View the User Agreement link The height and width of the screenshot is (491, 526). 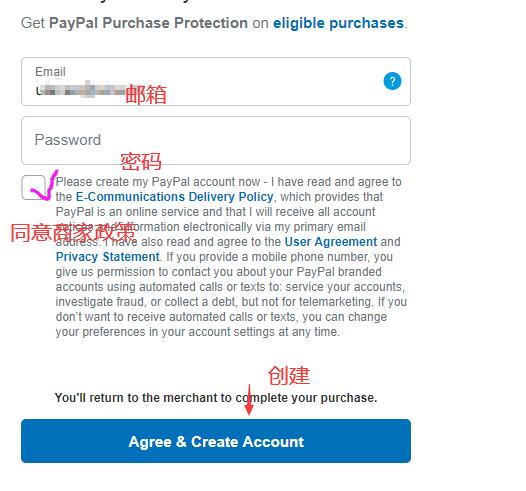point(331,241)
